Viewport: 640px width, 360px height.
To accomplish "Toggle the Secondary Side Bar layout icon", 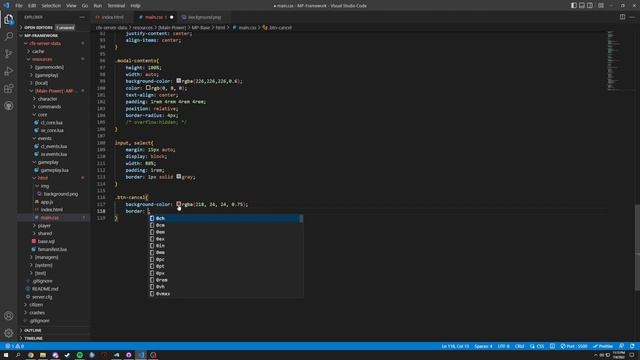I will pos(590,6).
